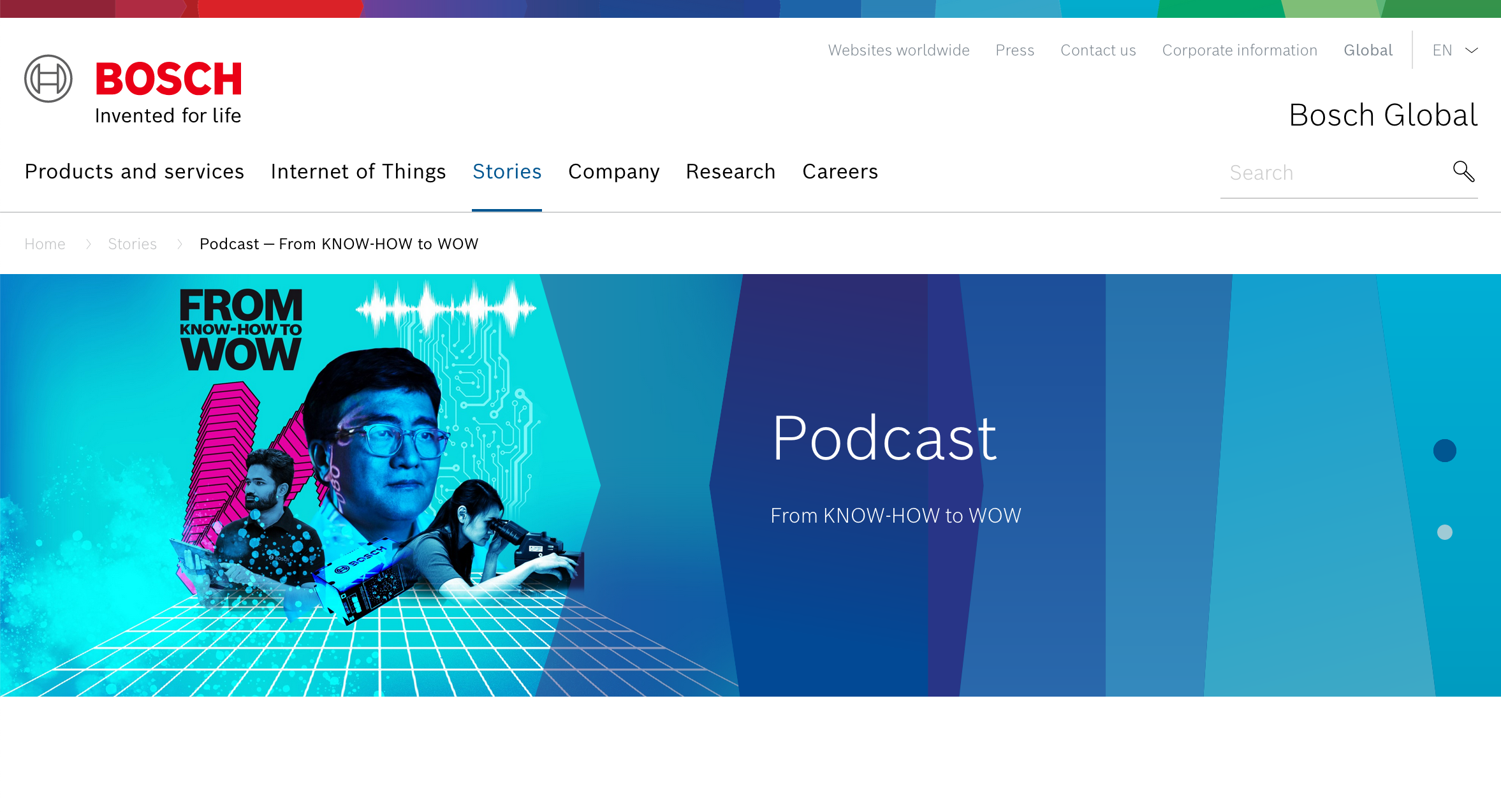Select the second carousel slide dot
The height and width of the screenshot is (812, 1501).
click(x=1444, y=532)
